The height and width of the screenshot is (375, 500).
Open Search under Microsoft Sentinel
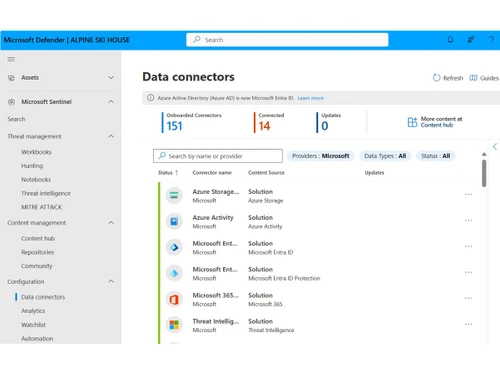[x=16, y=119]
